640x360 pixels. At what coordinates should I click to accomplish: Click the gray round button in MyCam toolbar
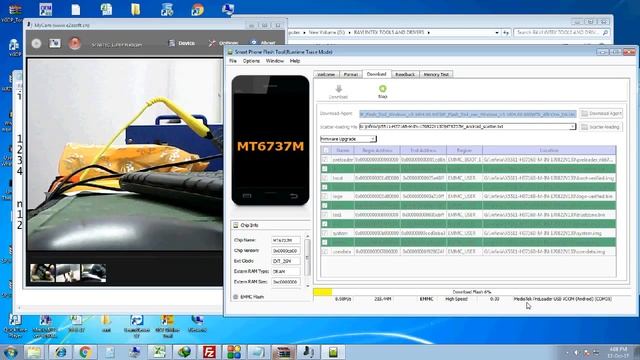point(36,43)
